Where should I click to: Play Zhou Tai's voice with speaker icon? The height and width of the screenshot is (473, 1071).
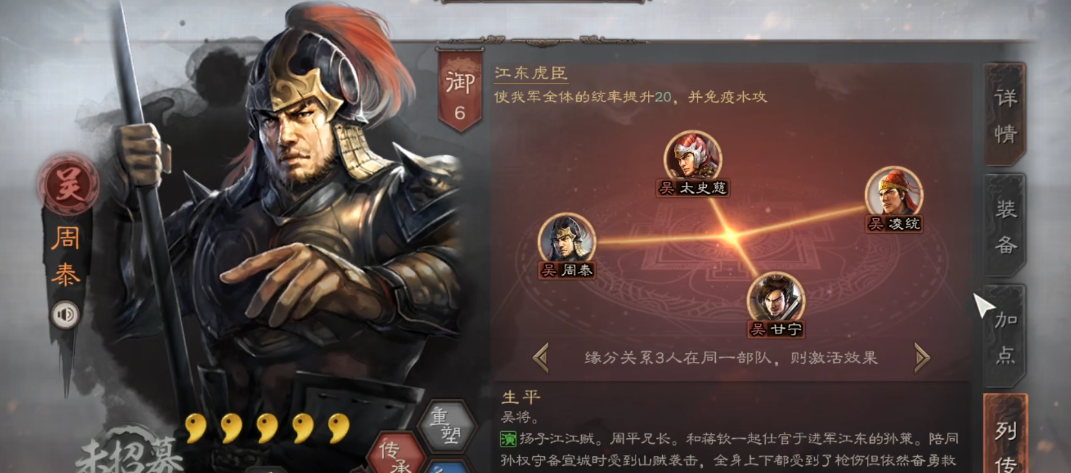pos(66,314)
